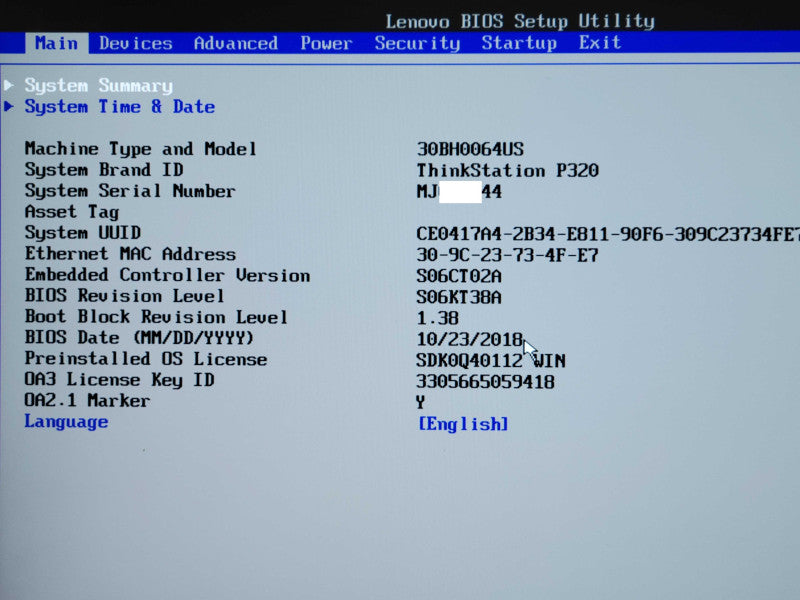Switch to the Startup tab
Image resolution: width=800 pixels, height=600 pixels.
coord(519,43)
